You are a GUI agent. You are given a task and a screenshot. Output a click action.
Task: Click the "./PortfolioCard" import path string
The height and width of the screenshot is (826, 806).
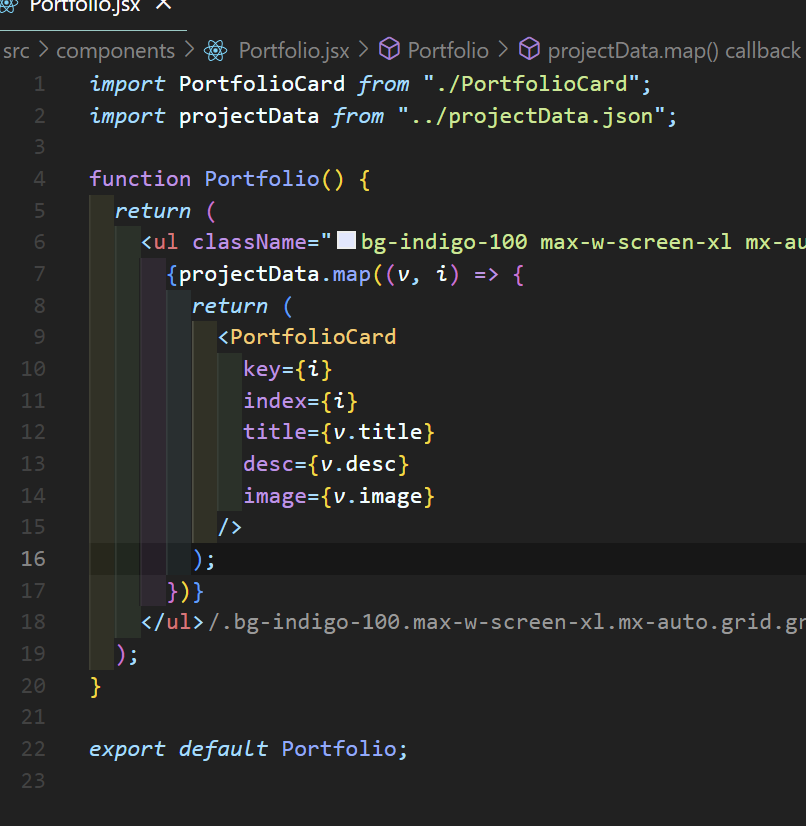click(532, 84)
